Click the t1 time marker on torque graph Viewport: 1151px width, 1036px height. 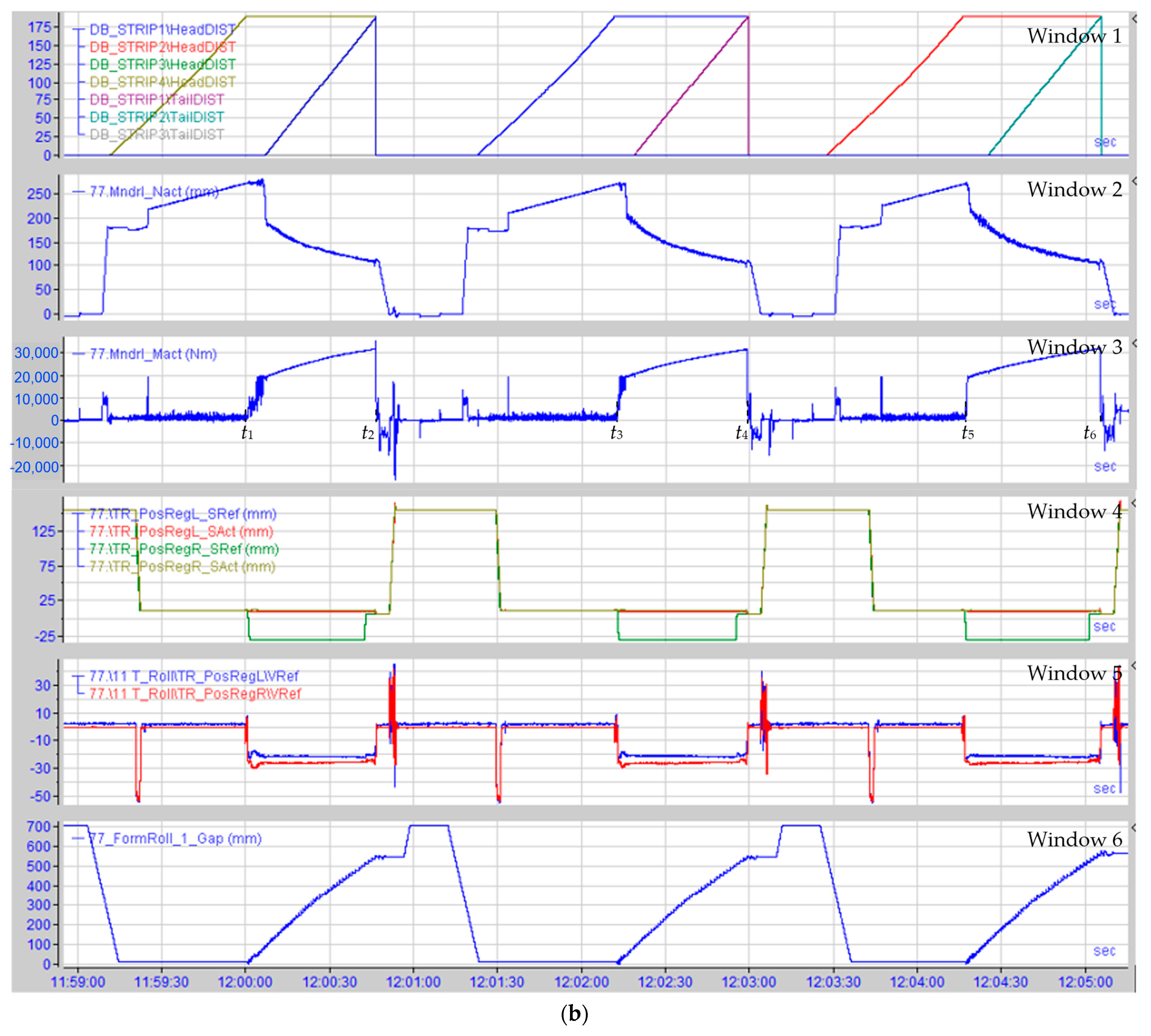coord(247,433)
